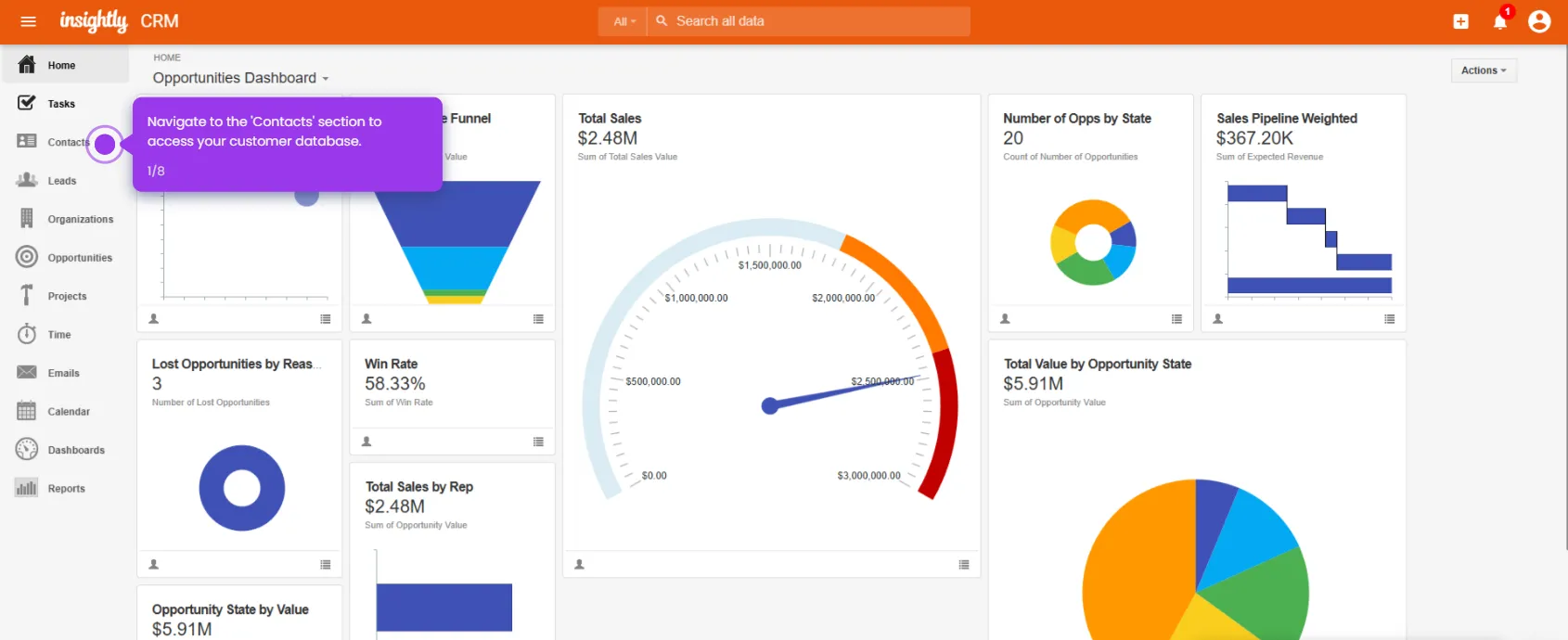
Task: Open Emails section label
Action: (63, 373)
